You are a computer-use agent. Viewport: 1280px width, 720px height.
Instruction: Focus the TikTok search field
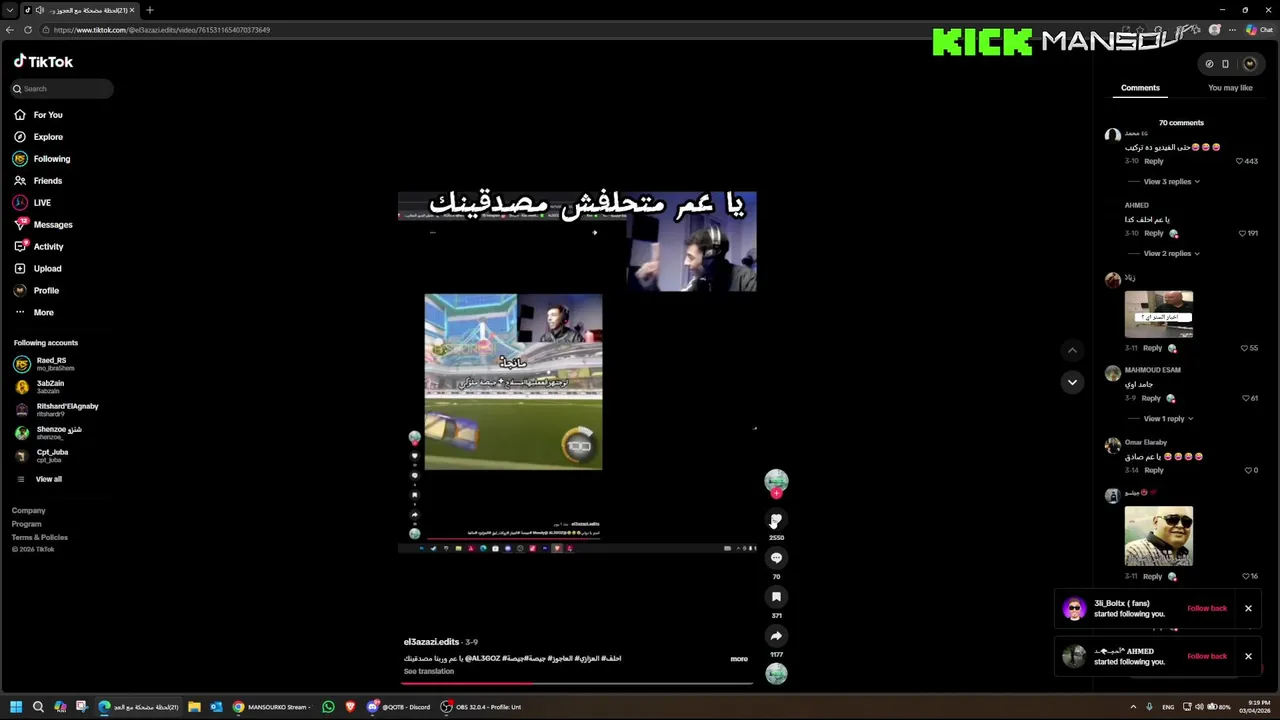point(62,89)
